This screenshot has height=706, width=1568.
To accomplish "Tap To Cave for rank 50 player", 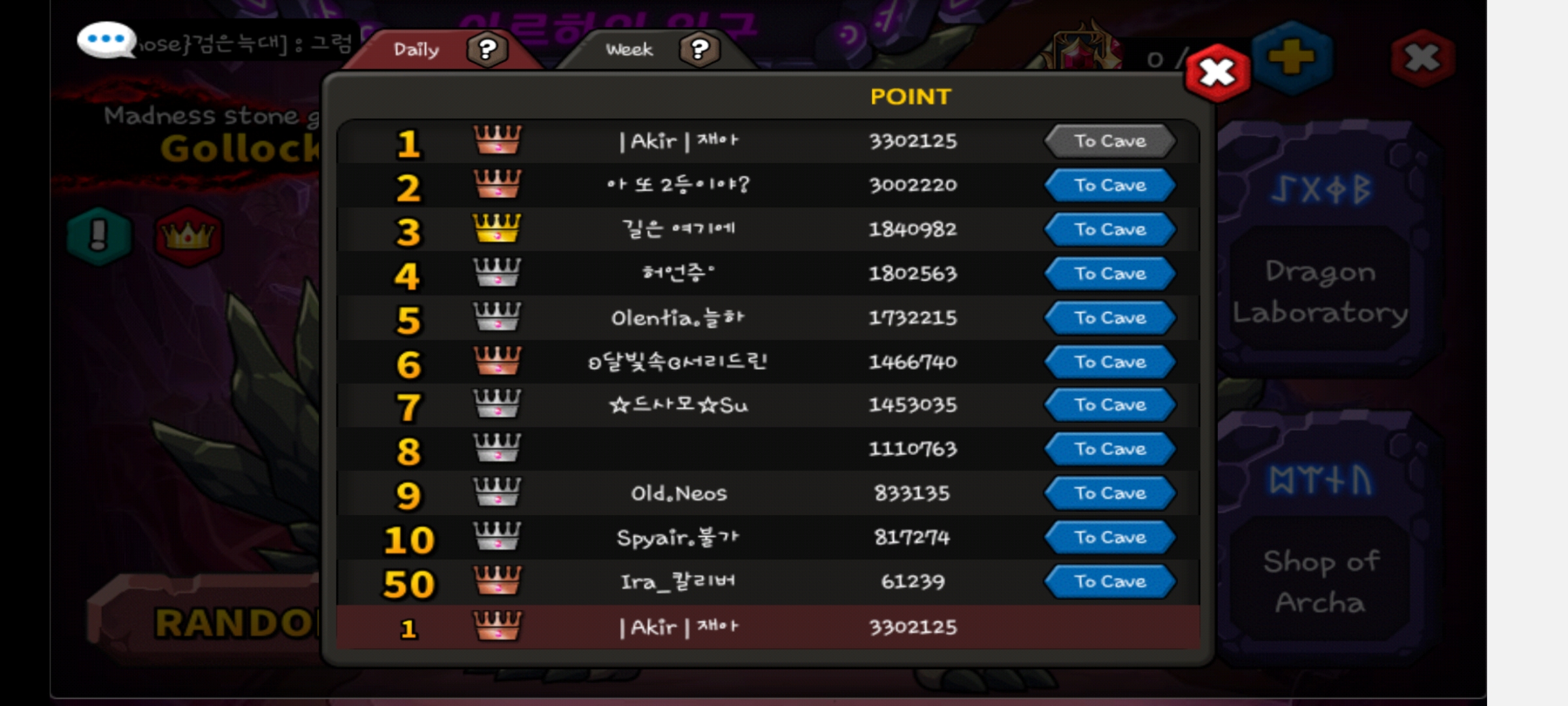I will coord(1110,582).
